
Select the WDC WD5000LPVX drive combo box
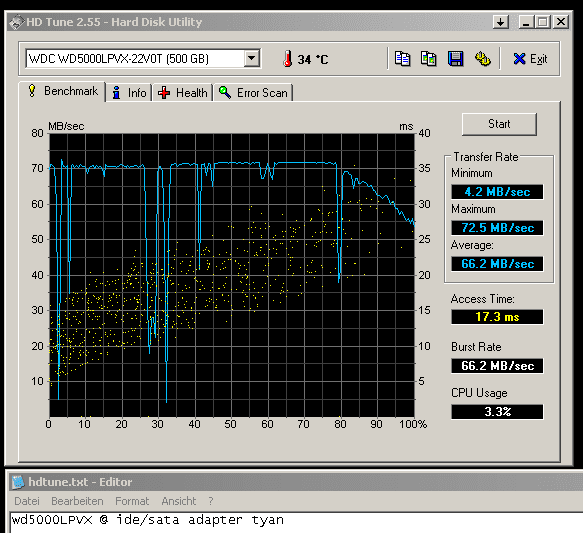pos(143,58)
